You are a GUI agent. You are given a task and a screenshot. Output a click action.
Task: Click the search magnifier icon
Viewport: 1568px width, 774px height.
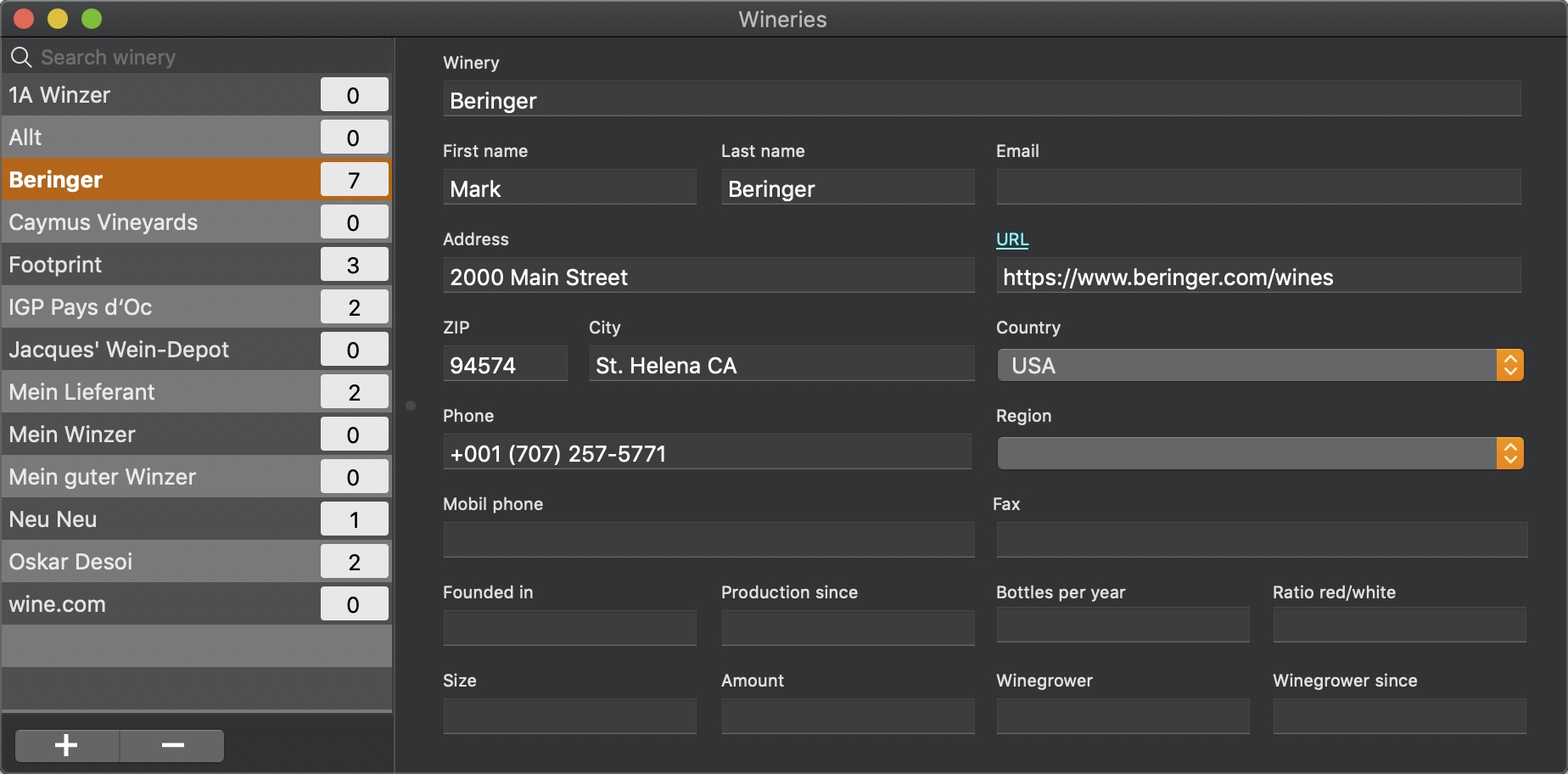tap(21, 57)
